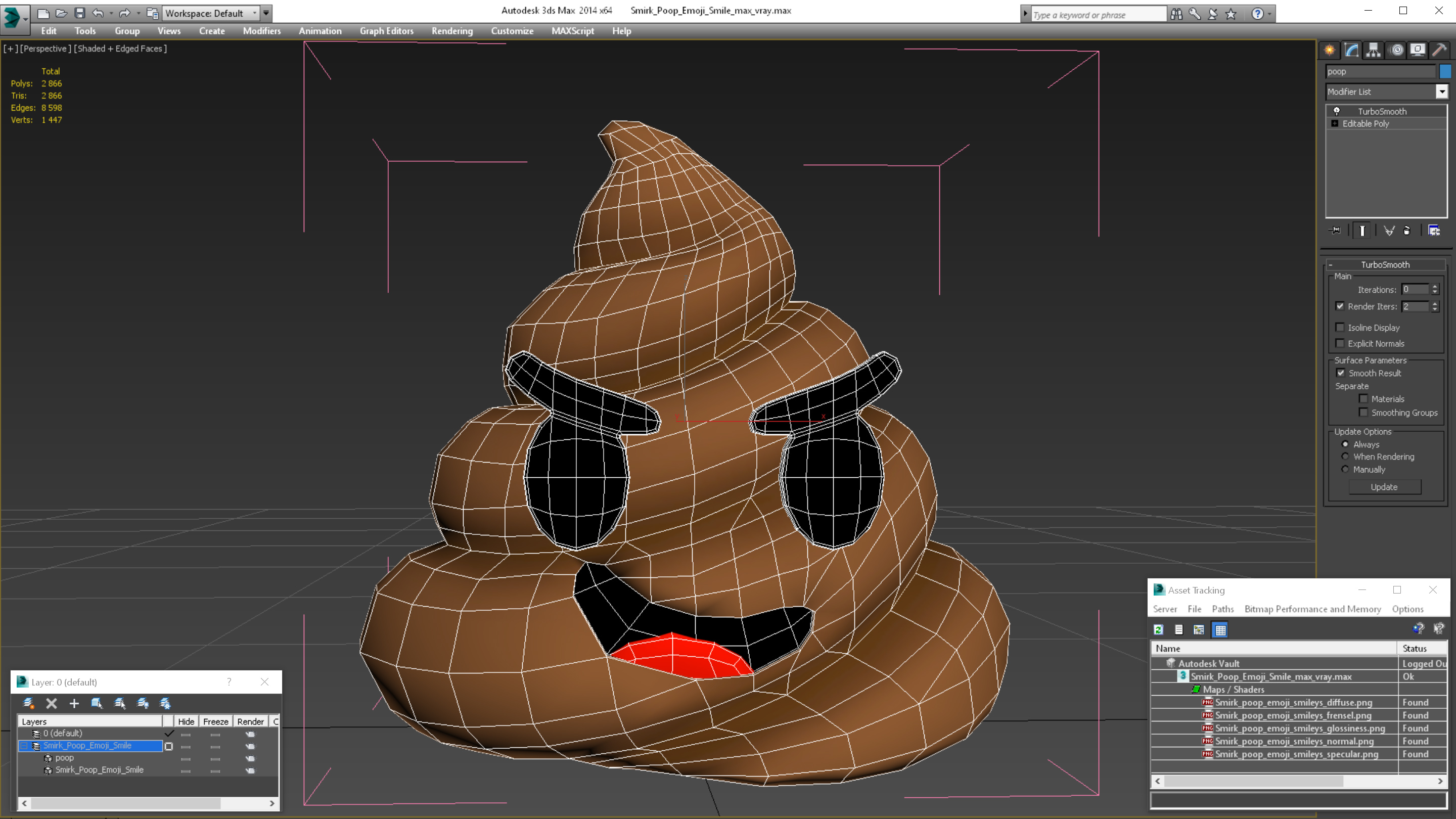Enable Isoline Display checkbox
1456x819 pixels.
(x=1340, y=327)
